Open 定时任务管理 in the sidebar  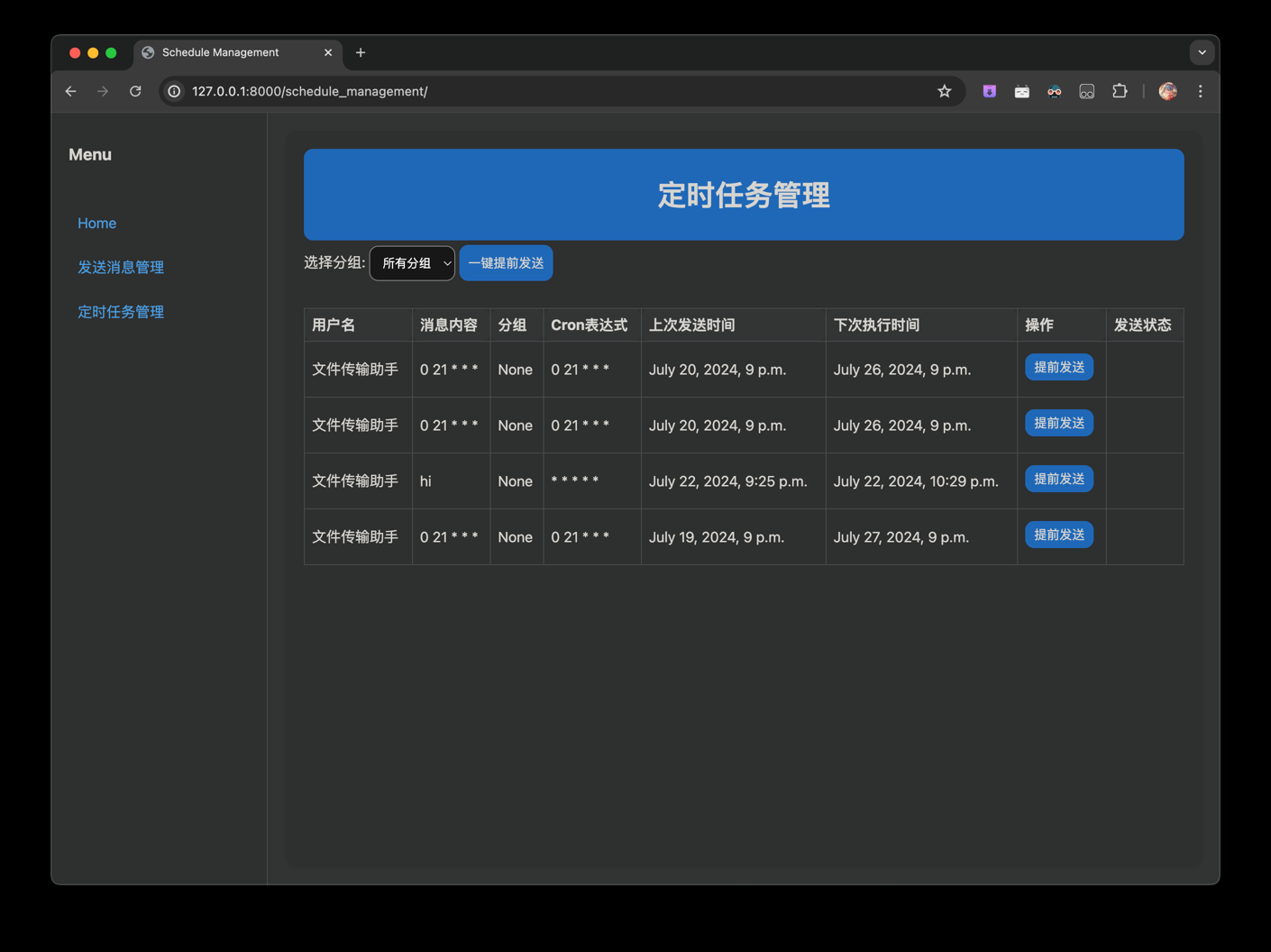(121, 312)
